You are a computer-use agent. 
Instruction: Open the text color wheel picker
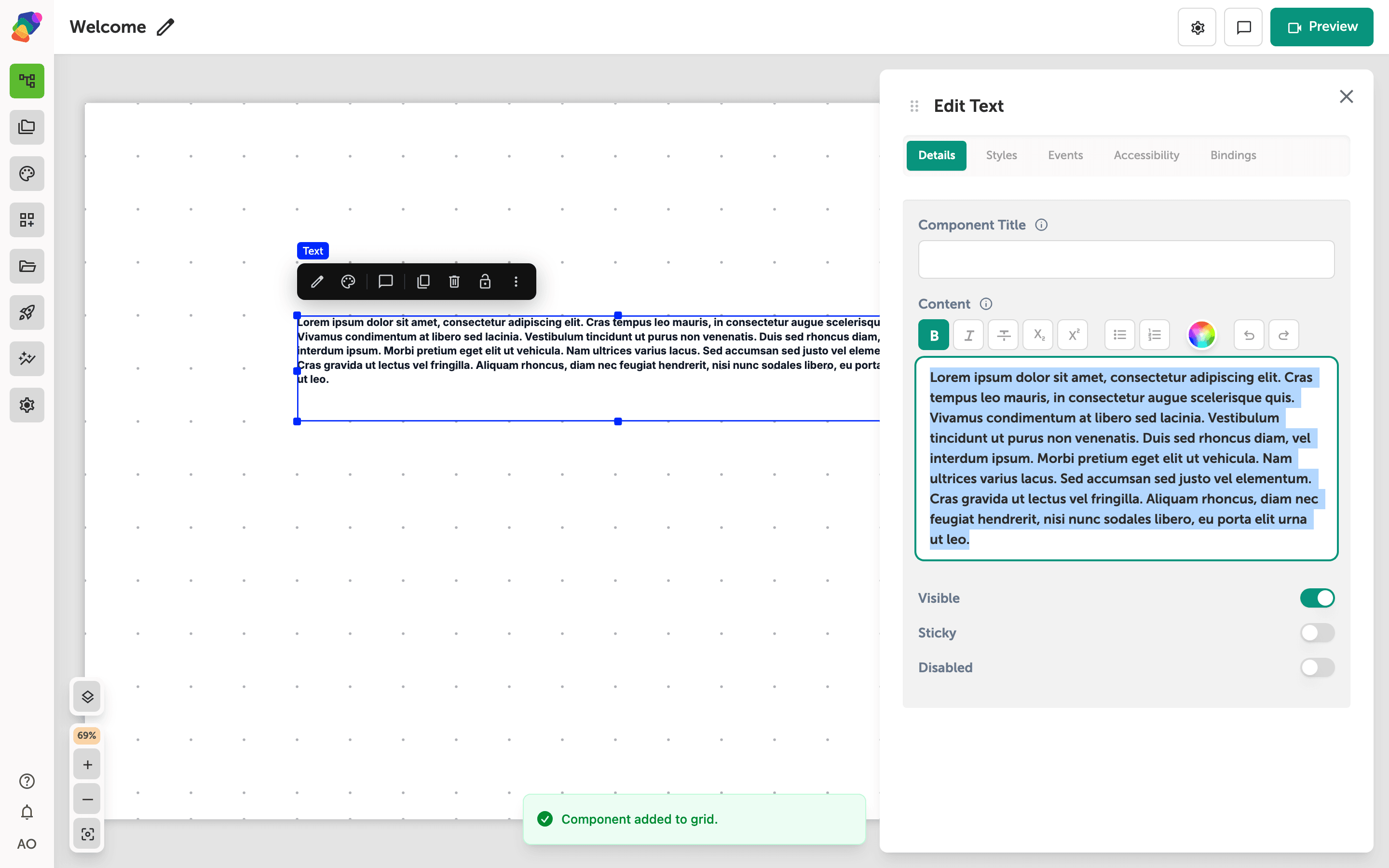1201,335
